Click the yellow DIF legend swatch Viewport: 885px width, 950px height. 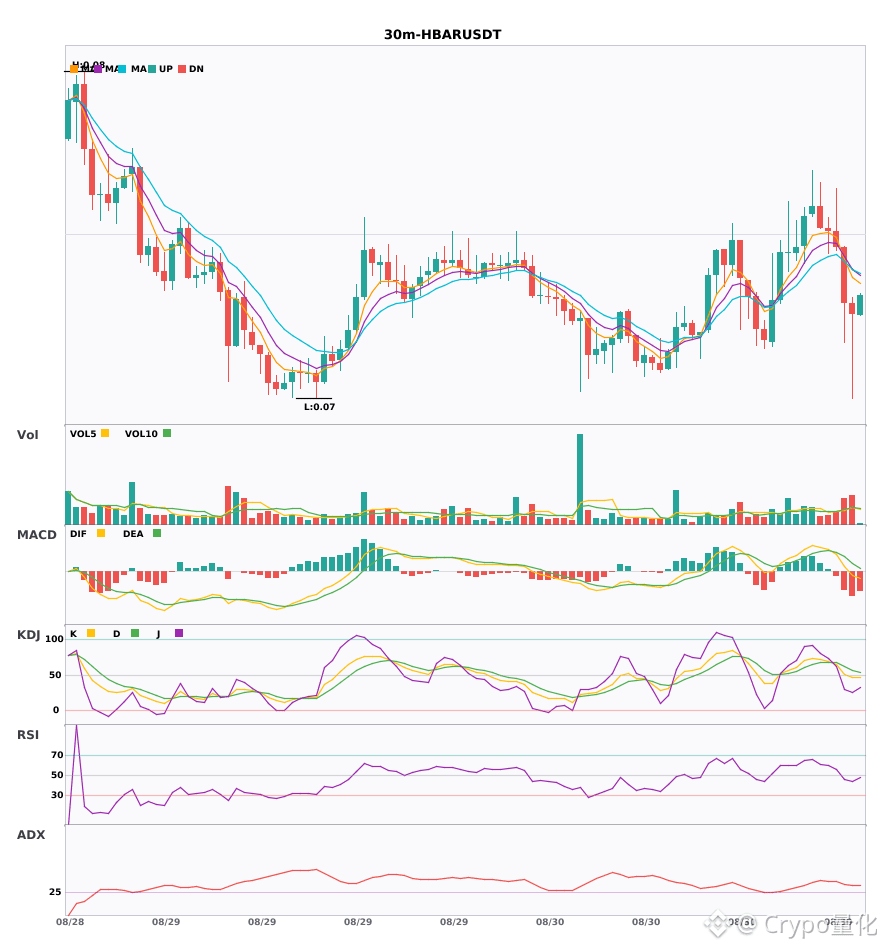pyautogui.click(x=101, y=533)
